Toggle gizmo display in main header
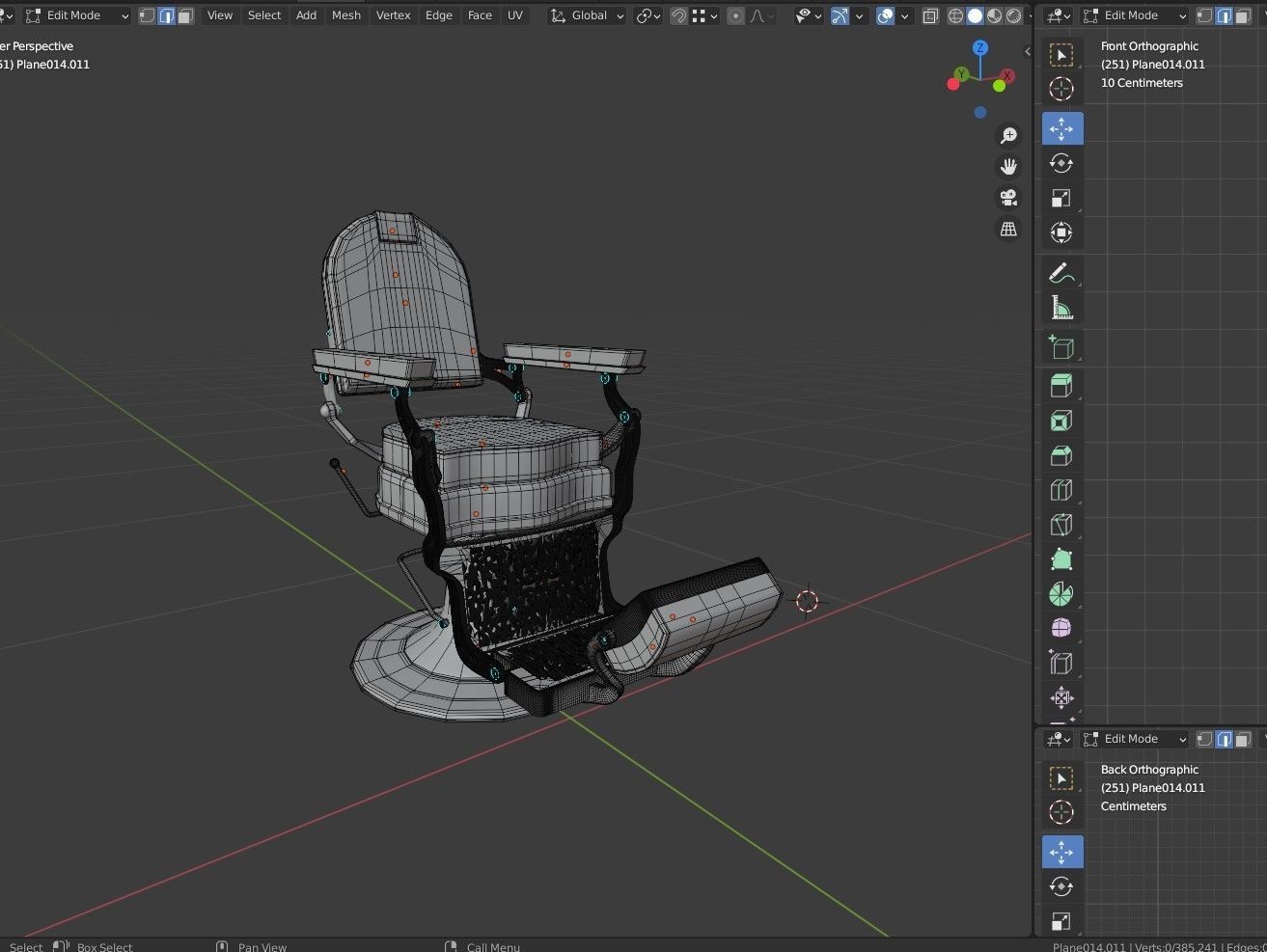This screenshot has height=952, width=1267. (x=840, y=15)
